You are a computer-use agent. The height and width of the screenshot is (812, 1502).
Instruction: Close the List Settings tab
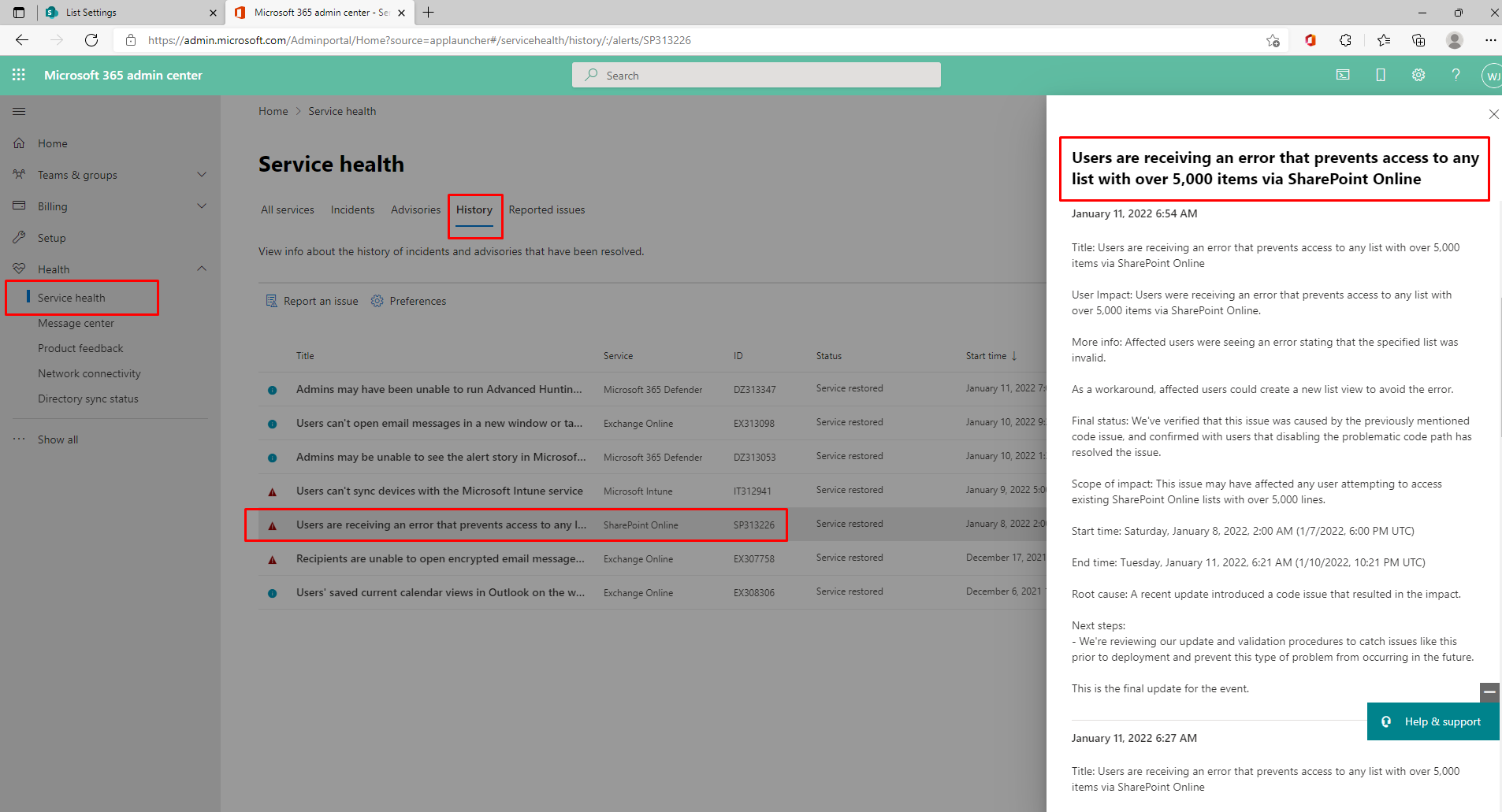click(213, 13)
